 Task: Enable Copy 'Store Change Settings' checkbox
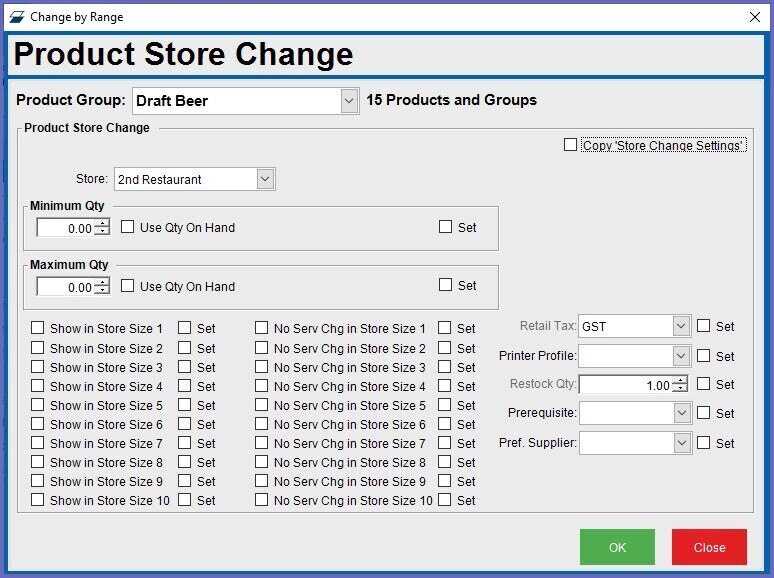coord(570,145)
